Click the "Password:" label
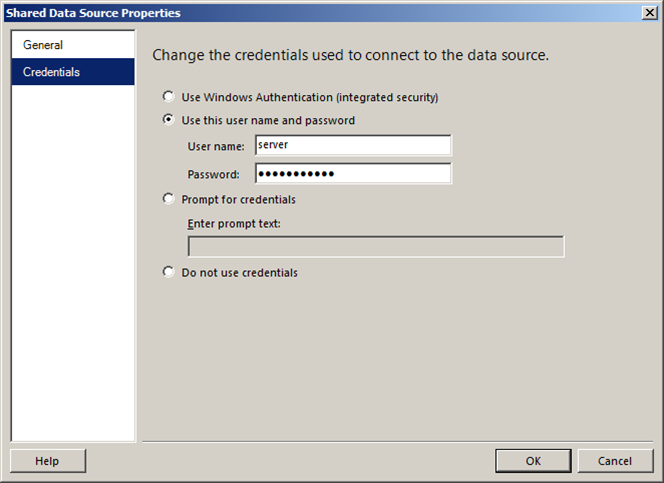Image resolution: width=664 pixels, height=483 pixels. [214, 175]
